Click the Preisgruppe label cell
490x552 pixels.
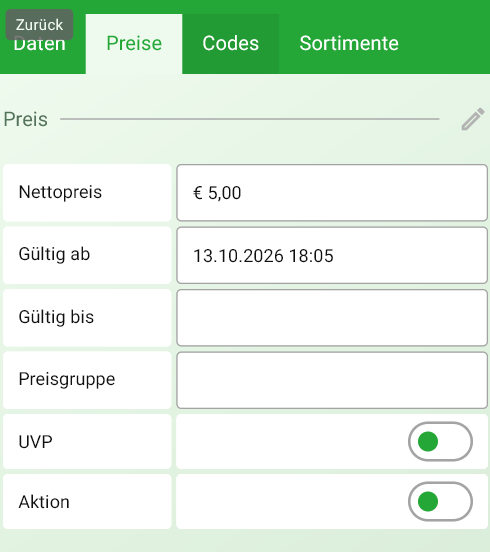click(x=87, y=380)
